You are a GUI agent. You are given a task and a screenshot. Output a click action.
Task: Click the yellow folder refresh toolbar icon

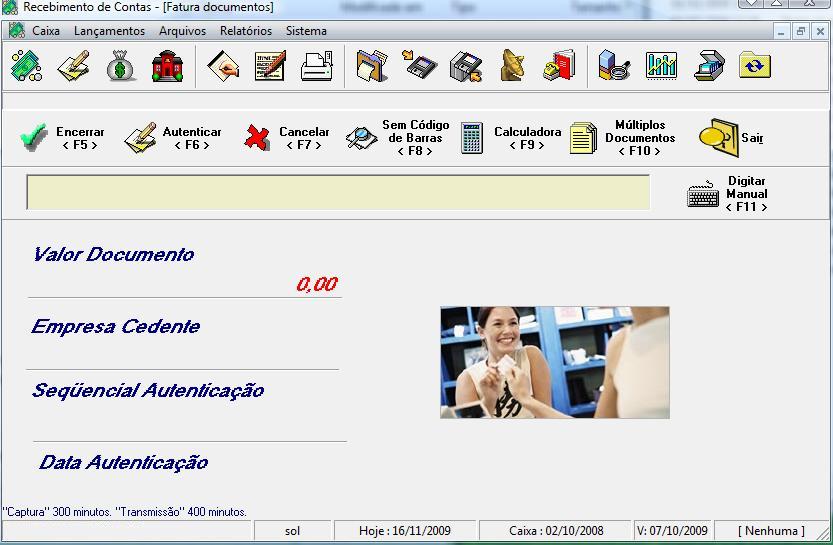(x=755, y=65)
